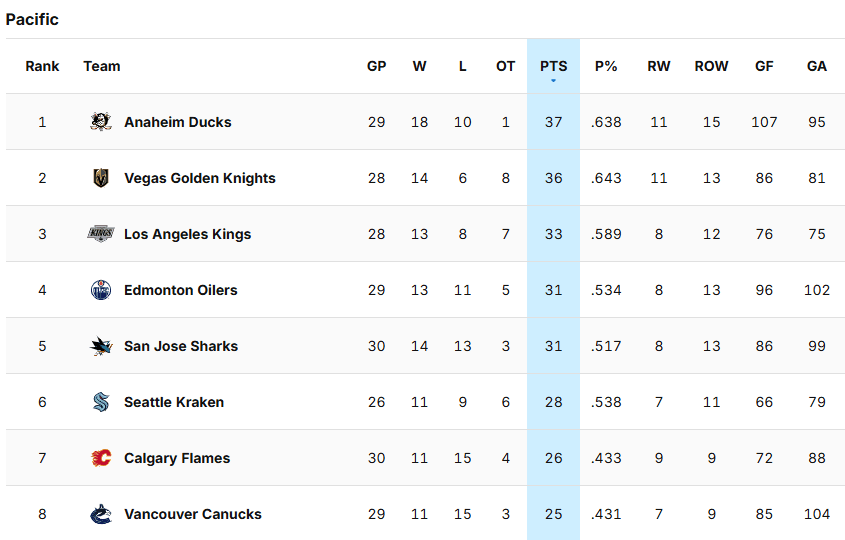This screenshot has height=540, width=845.
Task: Open the Seattle Kraken team link
Action: coord(173,402)
